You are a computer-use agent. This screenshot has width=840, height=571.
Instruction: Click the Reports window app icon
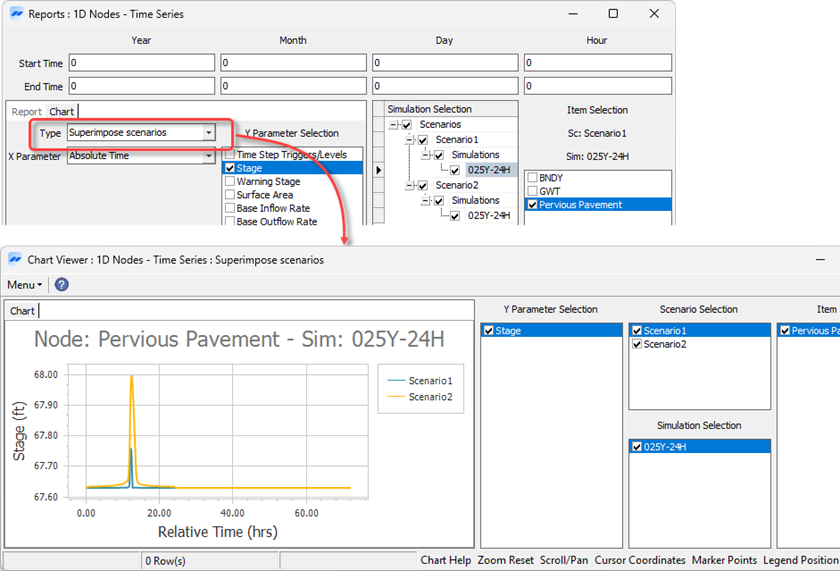point(15,14)
